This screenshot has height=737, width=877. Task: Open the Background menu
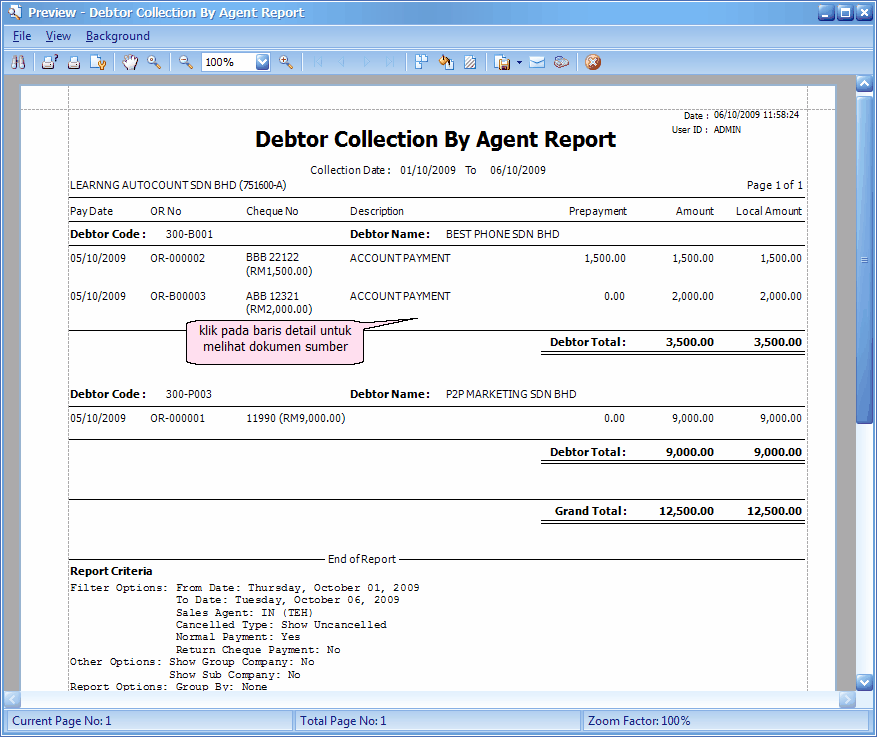117,35
